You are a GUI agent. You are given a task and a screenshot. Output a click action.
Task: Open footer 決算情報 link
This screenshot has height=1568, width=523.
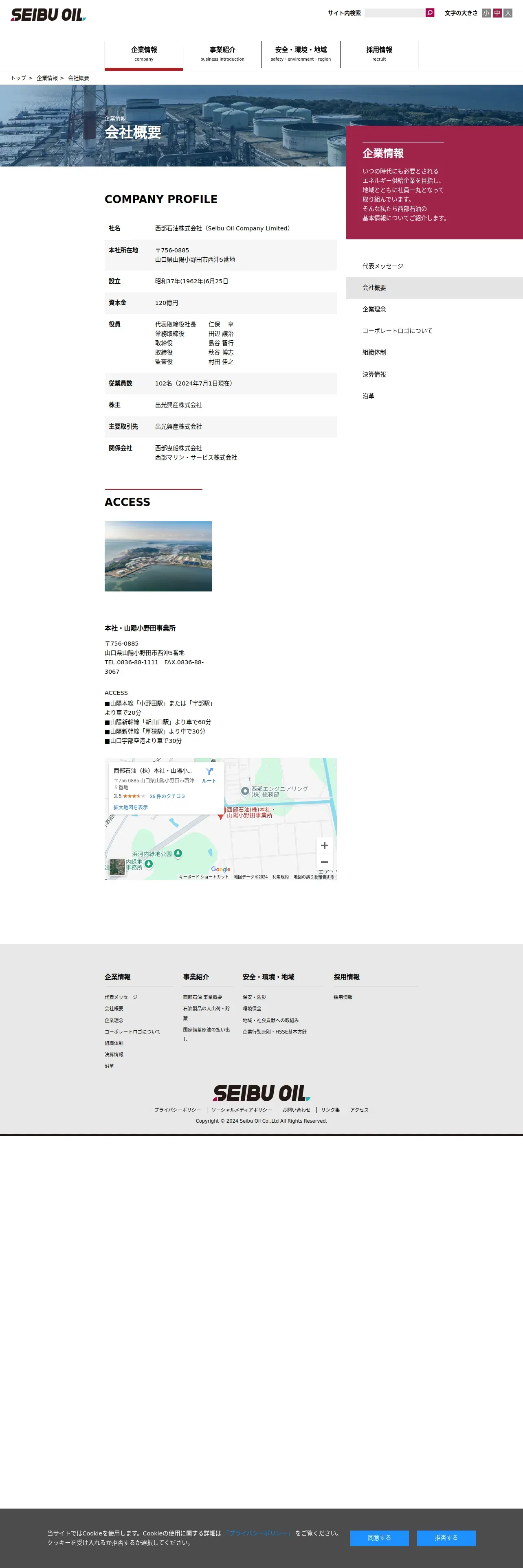pyautogui.click(x=114, y=1055)
